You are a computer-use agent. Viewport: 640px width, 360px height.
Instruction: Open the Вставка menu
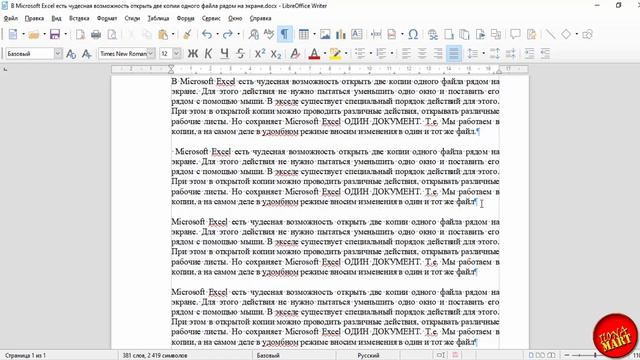79,18
